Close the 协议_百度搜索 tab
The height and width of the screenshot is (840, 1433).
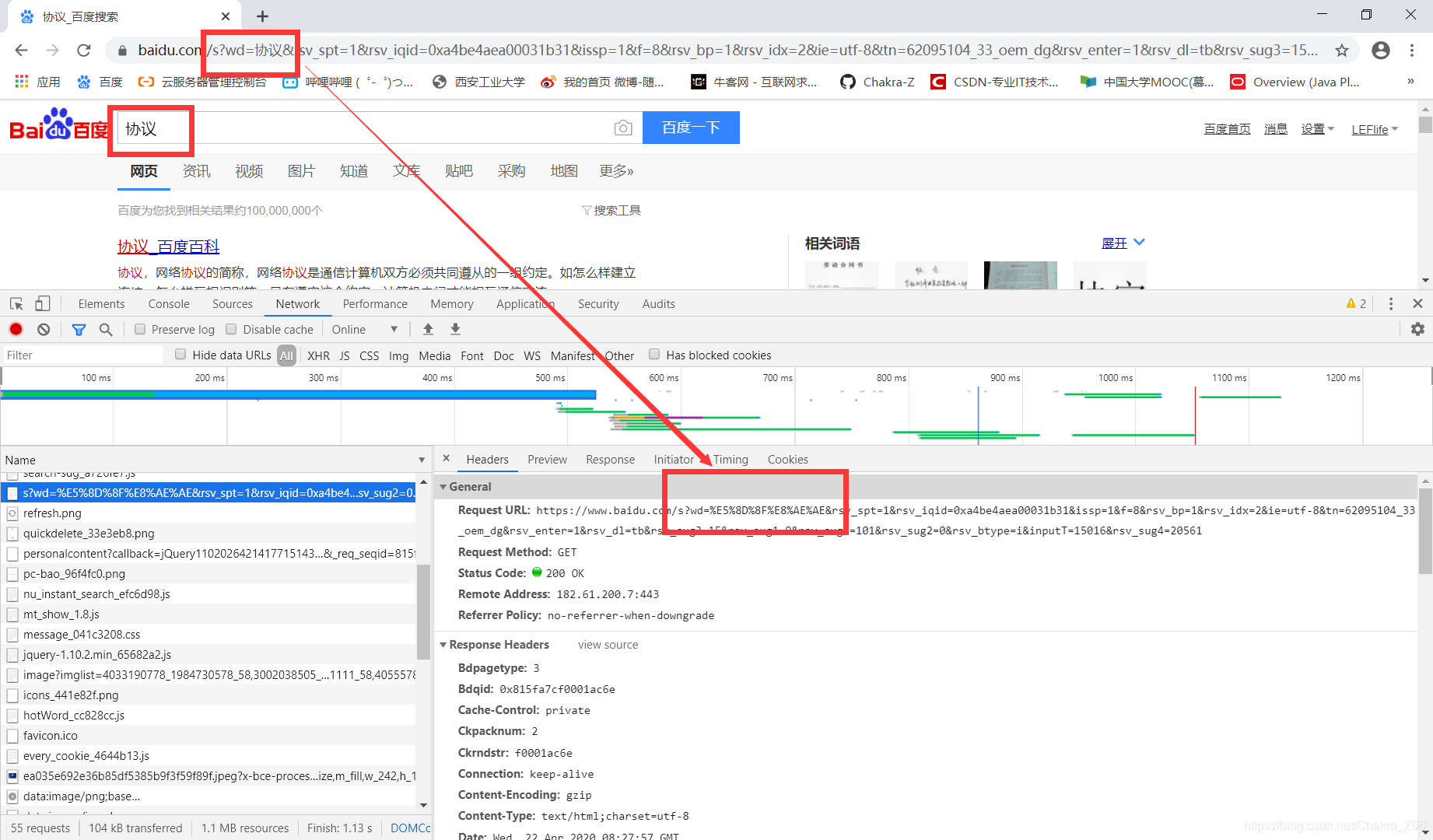click(226, 16)
